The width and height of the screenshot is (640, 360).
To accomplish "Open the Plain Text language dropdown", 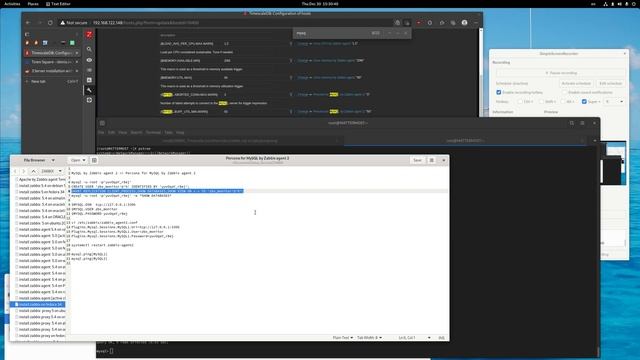I will (x=343, y=338).
